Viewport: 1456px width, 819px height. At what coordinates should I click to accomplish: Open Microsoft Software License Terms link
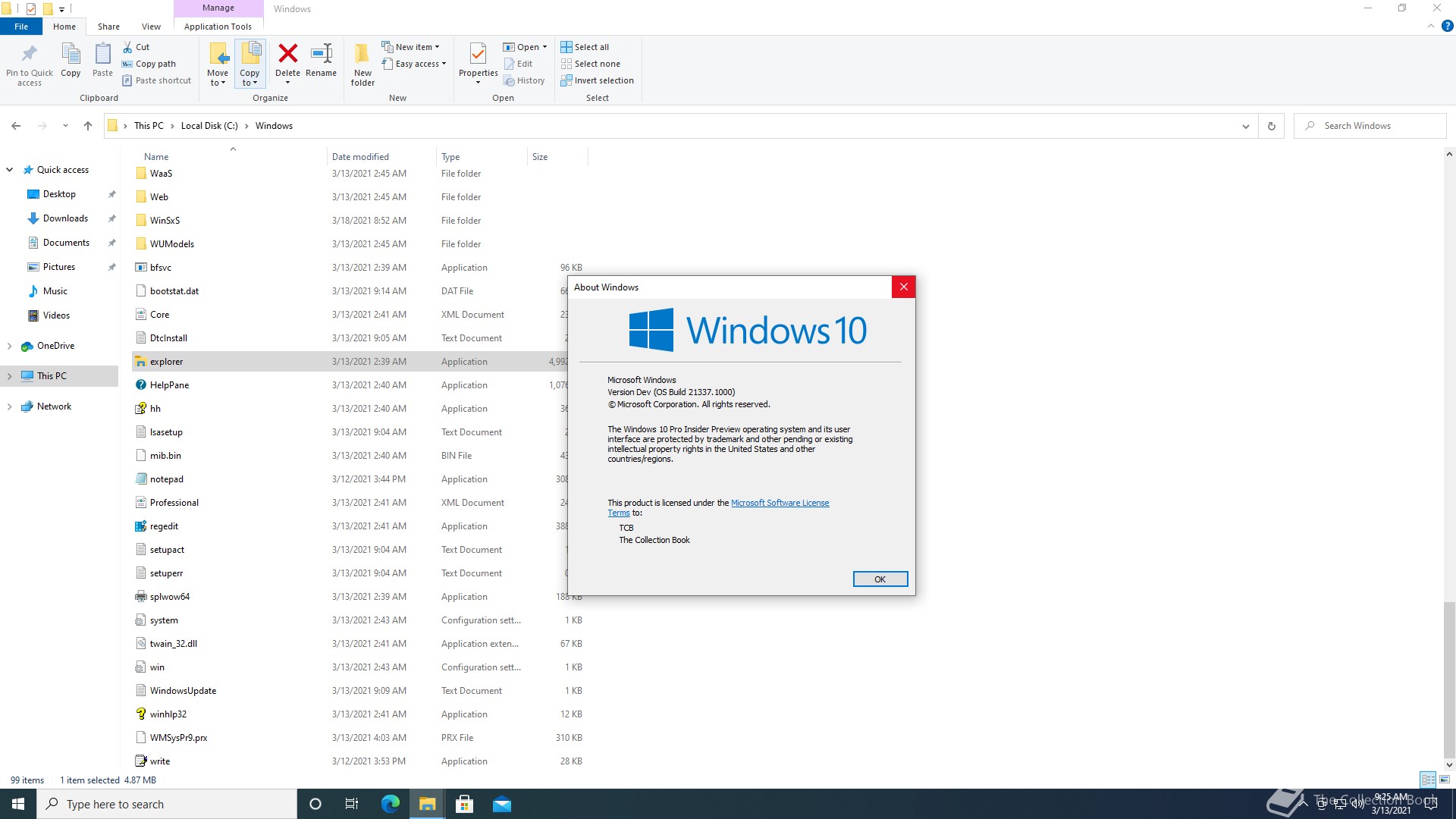780,503
